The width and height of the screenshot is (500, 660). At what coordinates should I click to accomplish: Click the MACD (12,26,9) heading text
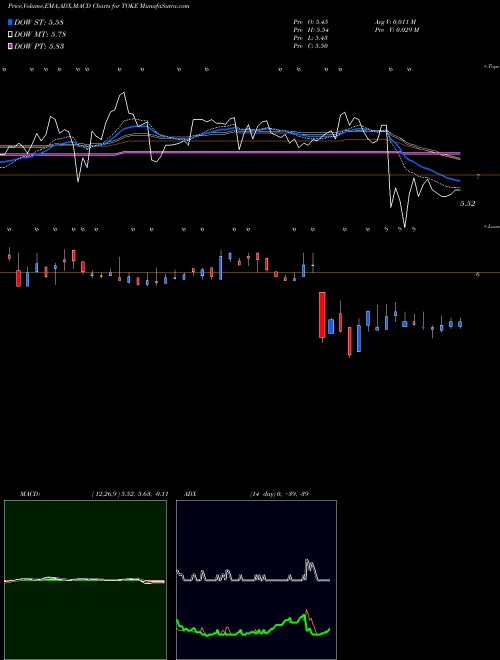coord(94,494)
